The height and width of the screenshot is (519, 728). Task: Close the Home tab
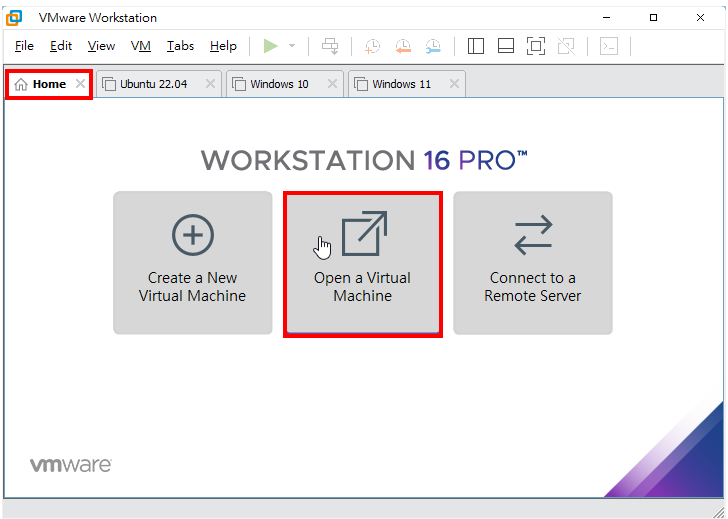81,84
